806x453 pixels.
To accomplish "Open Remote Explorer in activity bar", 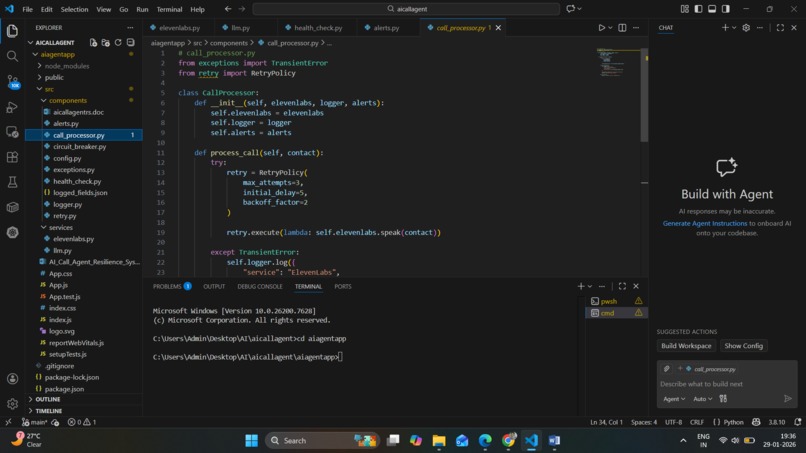I will [x=12, y=132].
